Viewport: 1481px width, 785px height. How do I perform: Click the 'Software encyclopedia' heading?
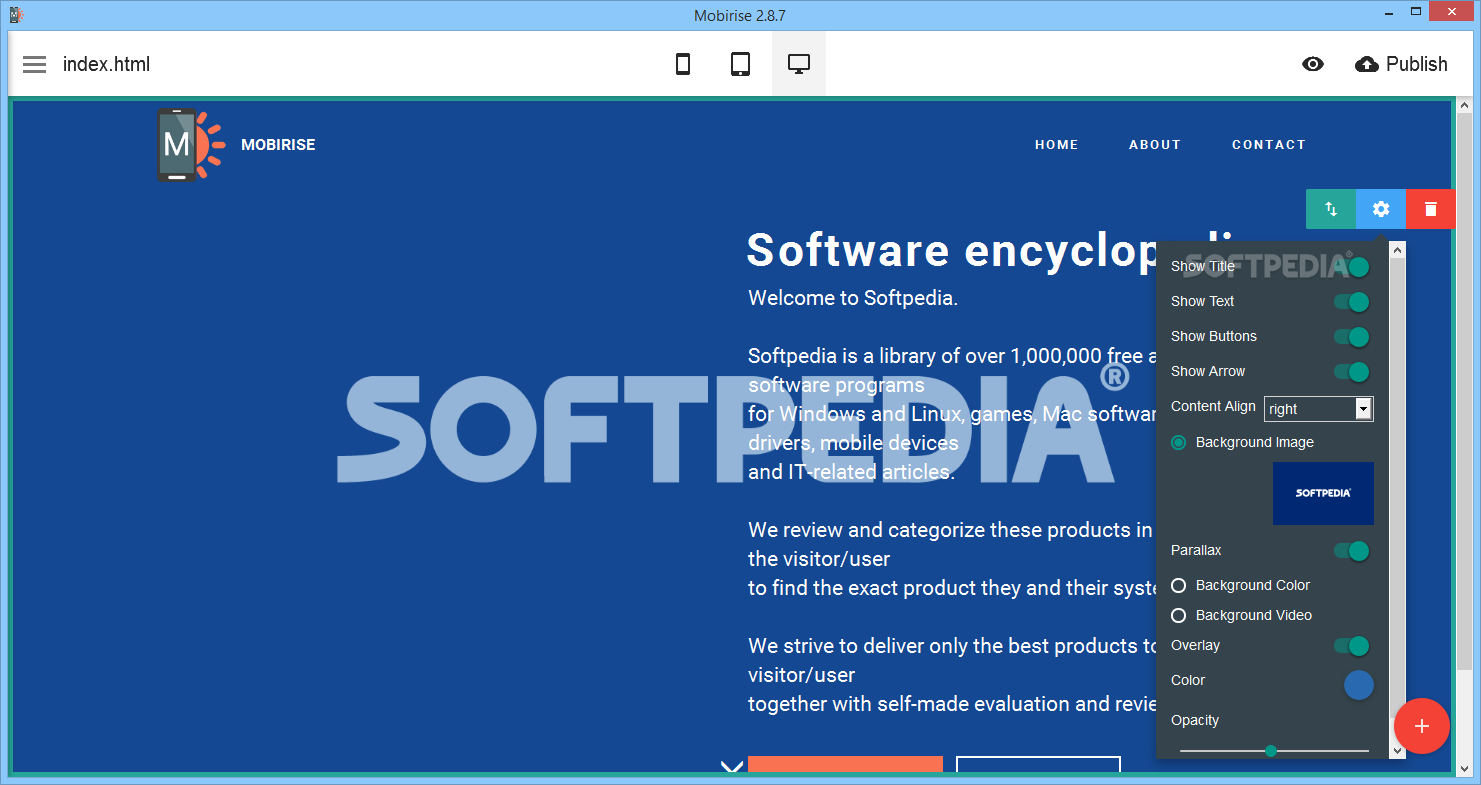(950, 250)
